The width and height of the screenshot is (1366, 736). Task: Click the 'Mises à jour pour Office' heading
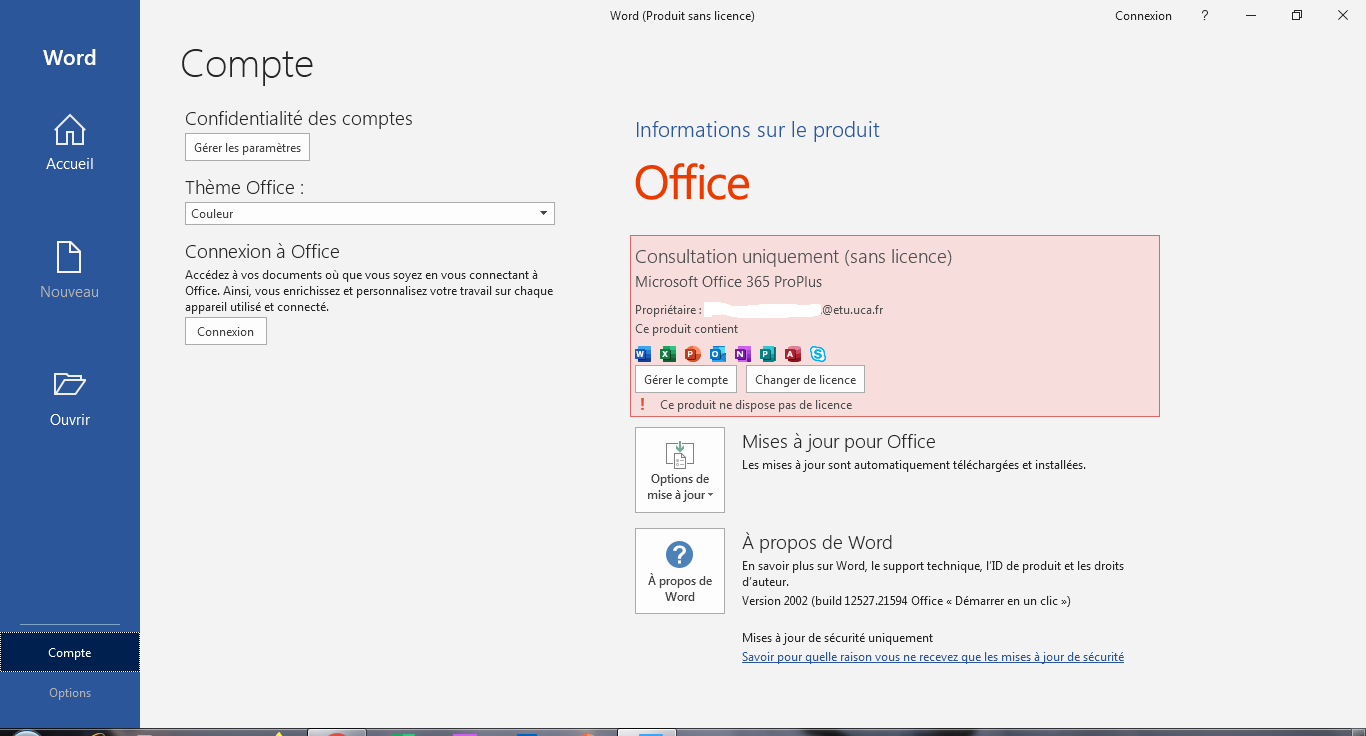[839, 442]
